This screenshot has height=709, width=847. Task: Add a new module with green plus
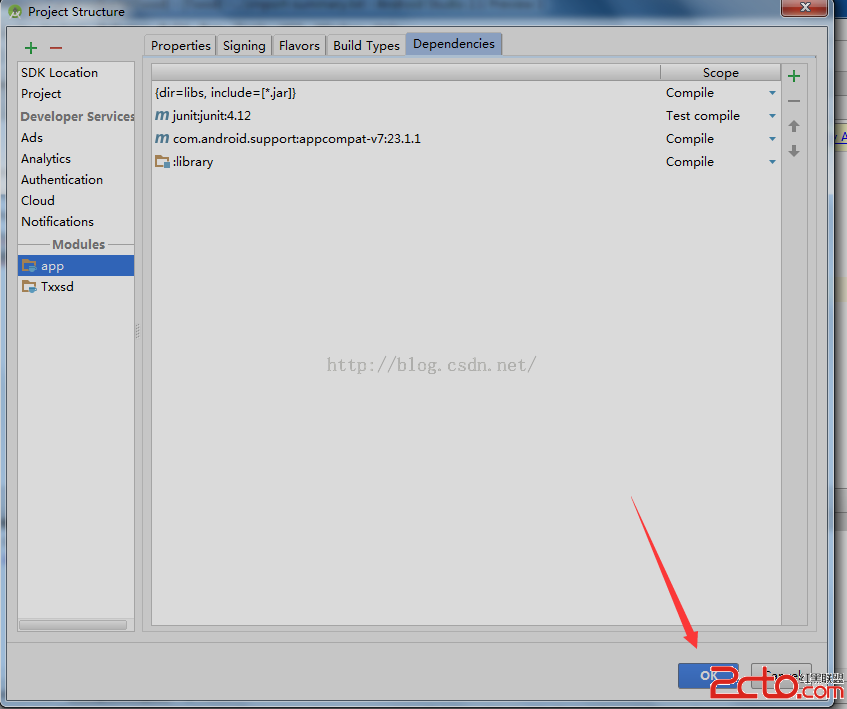[x=31, y=48]
